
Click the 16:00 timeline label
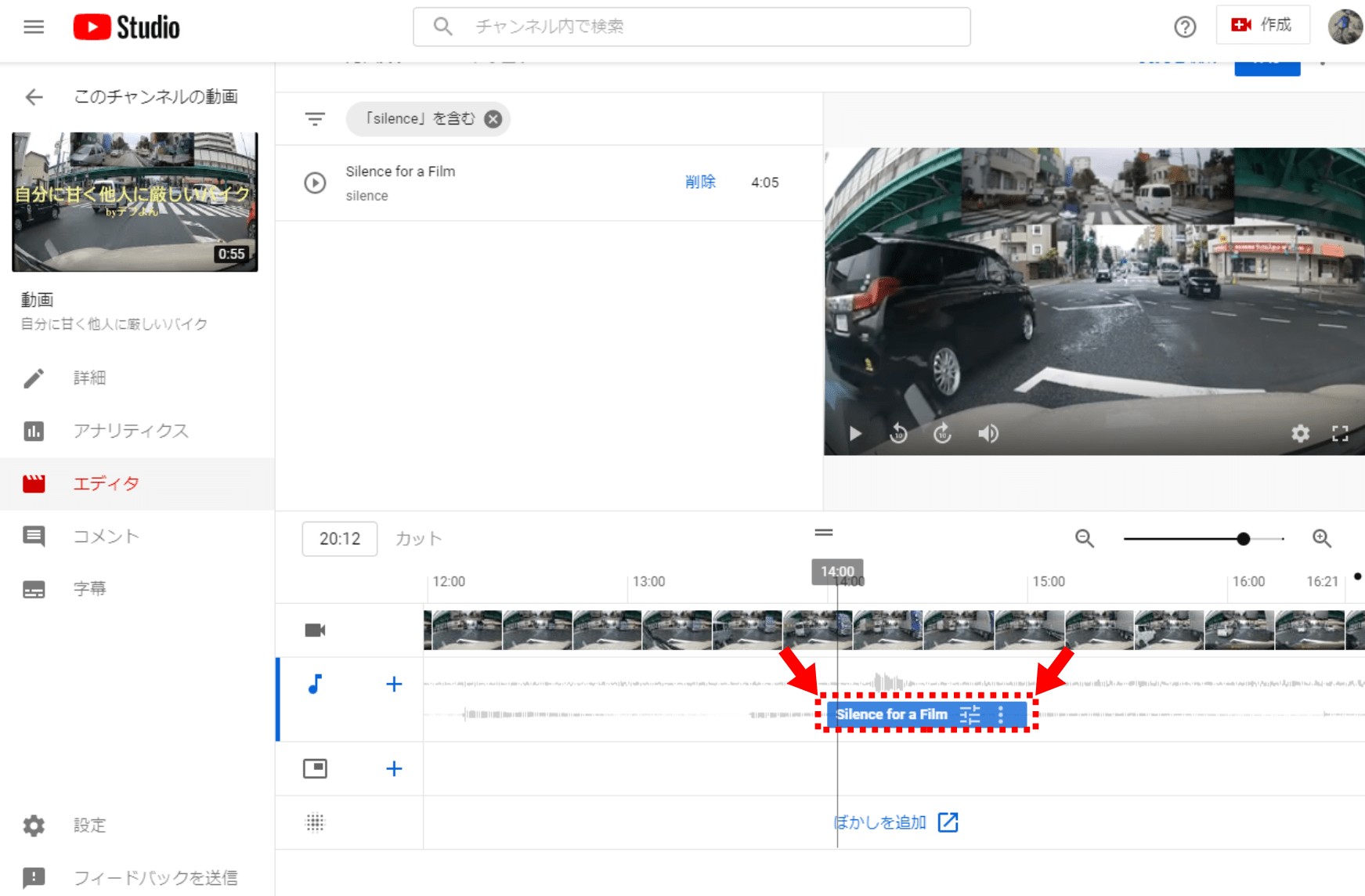[1248, 581]
